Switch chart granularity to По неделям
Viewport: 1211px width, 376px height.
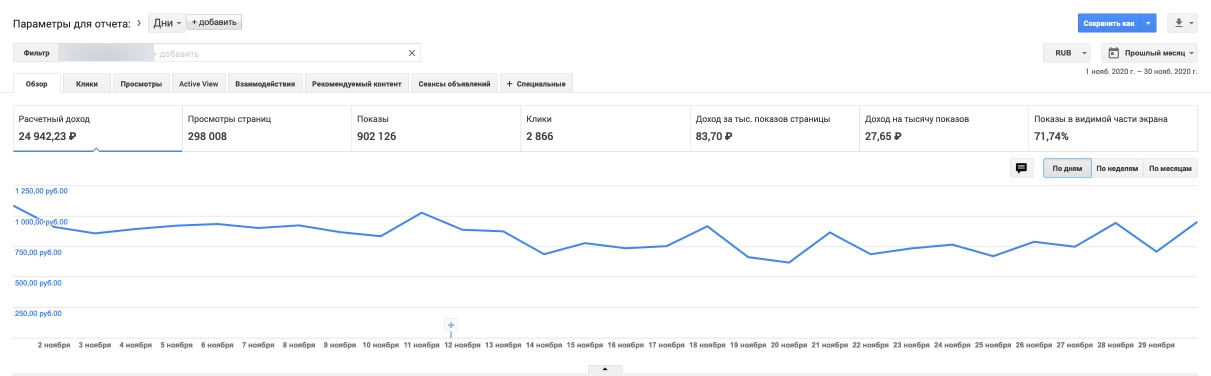[x=1117, y=169]
